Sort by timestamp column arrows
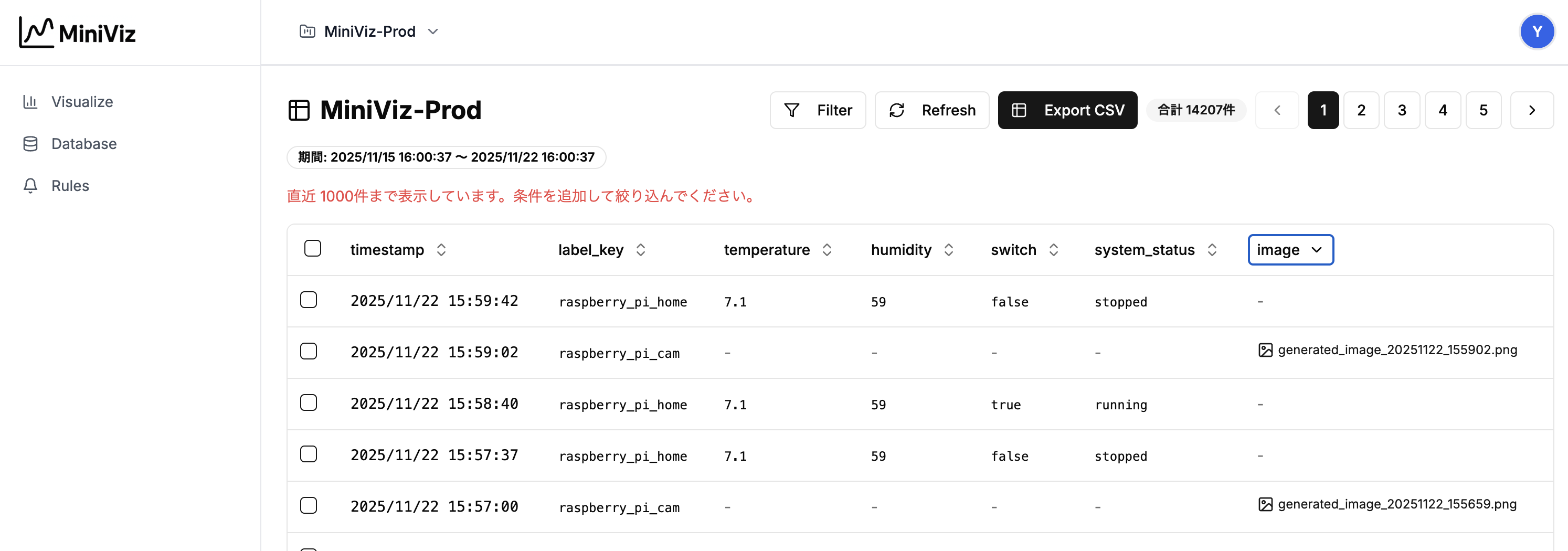Screen dimensions: 1568x551 coord(441,250)
